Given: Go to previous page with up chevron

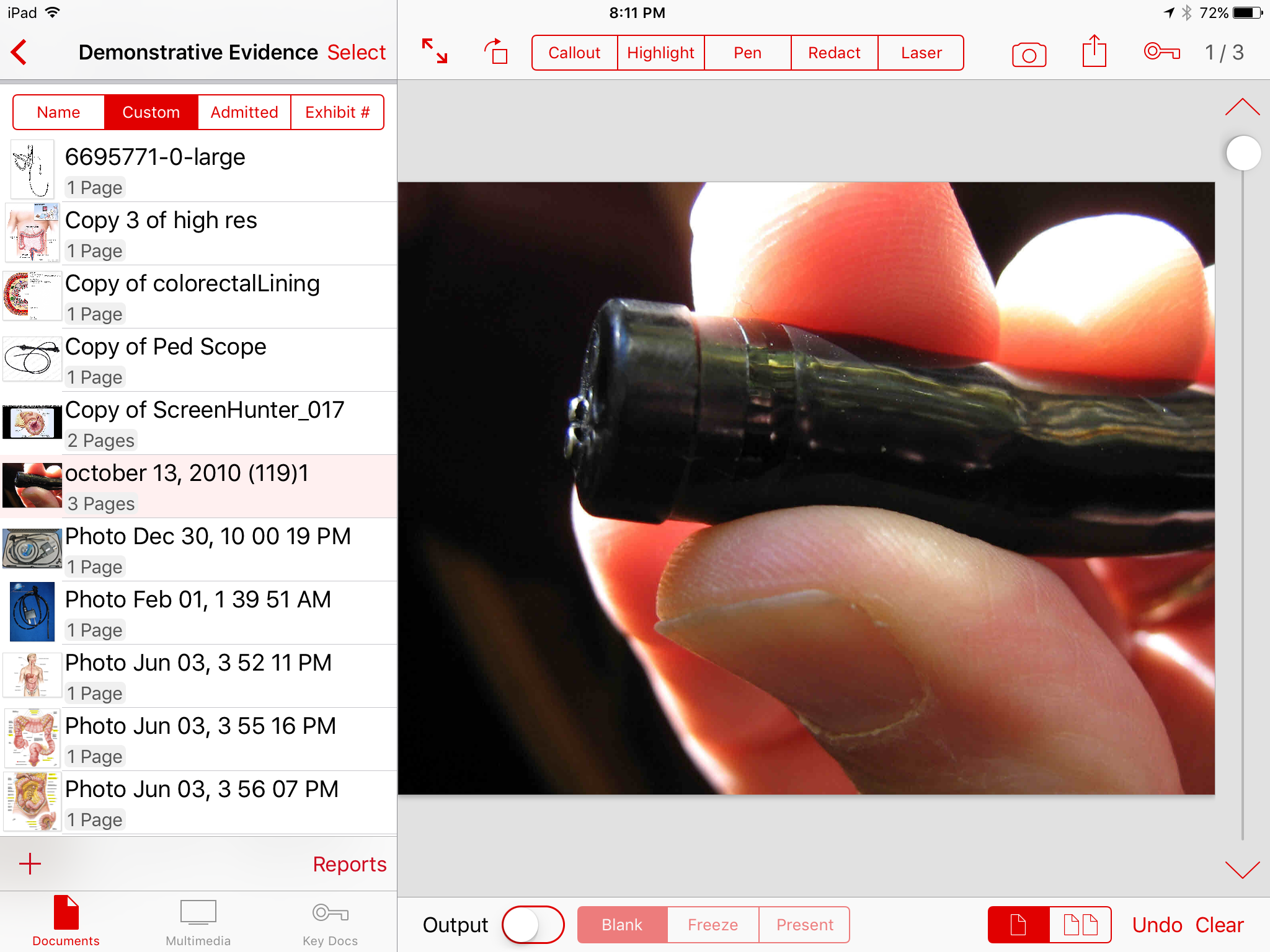Looking at the screenshot, I should click(1242, 107).
